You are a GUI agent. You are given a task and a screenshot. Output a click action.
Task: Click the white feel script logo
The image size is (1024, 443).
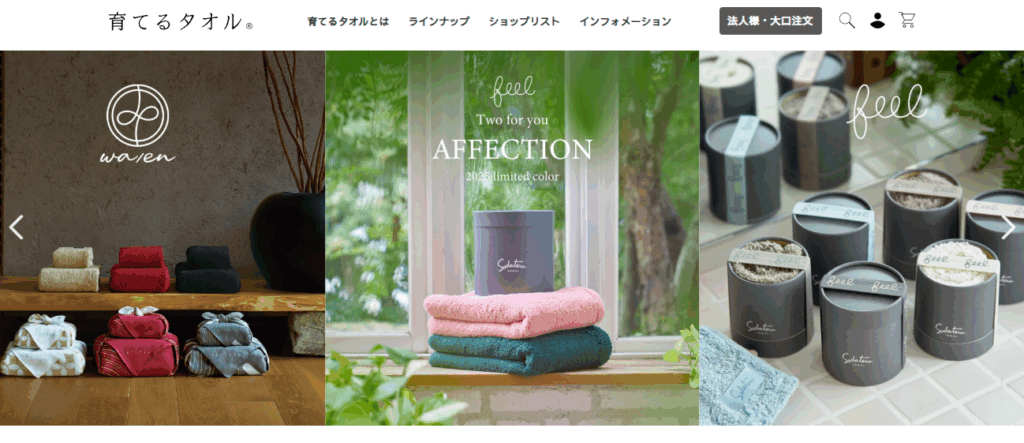click(886, 108)
